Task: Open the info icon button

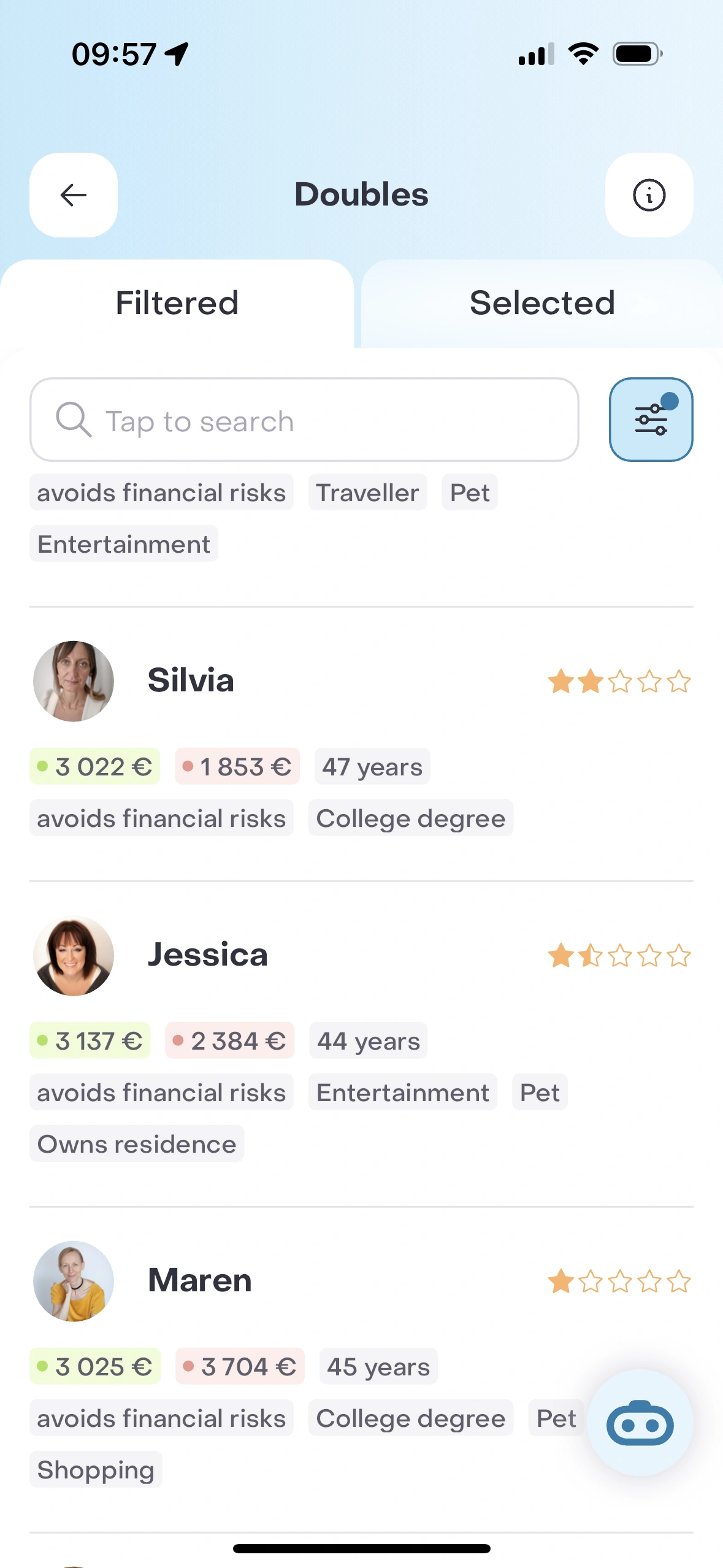Action: point(649,195)
